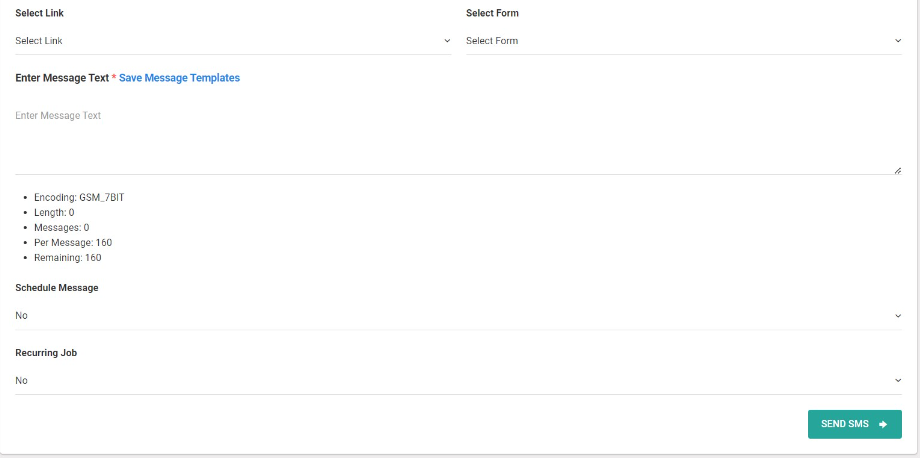Click the bold Select Link label
Image resolution: width=920 pixels, height=458 pixels.
click(39, 13)
